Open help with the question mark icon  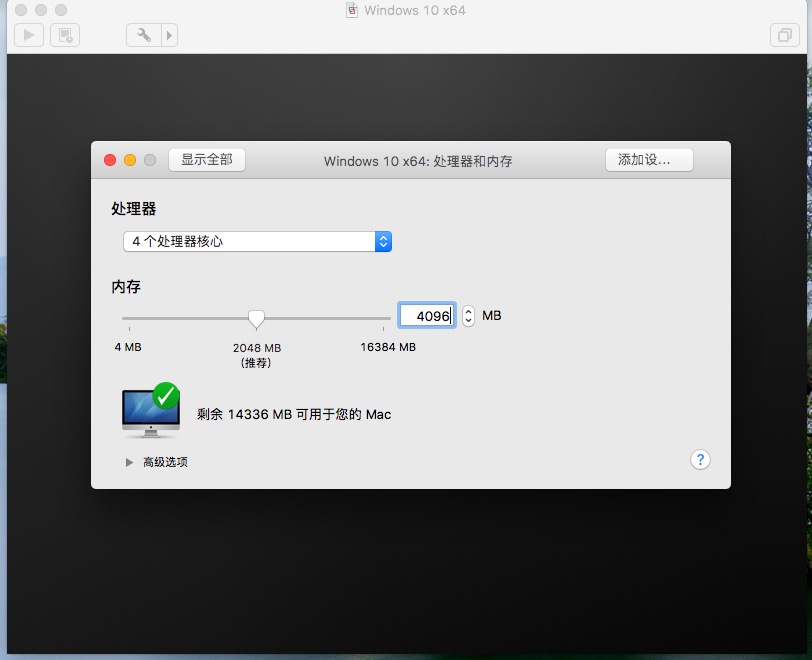(700, 460)
